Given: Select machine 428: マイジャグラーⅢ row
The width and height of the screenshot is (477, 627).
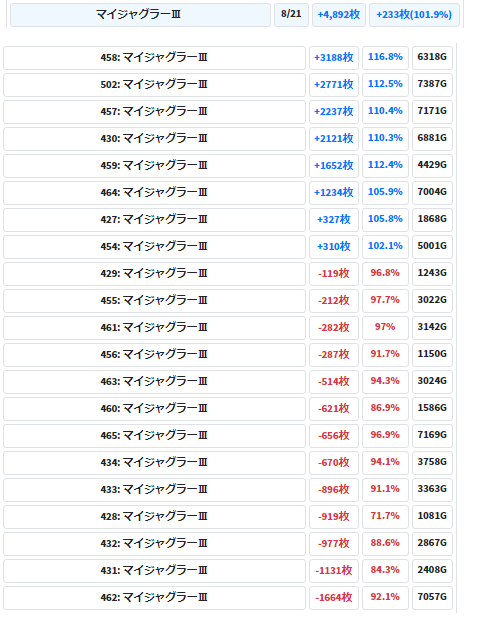Looking at the screenshot, I should pos(154,517).
